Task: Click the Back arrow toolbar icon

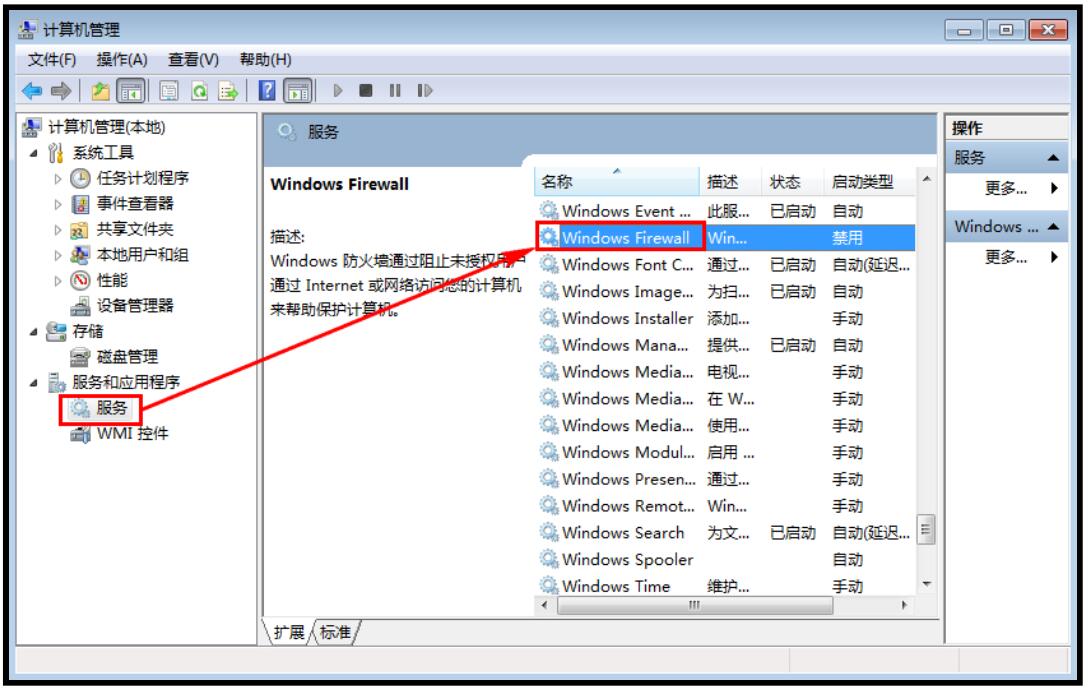Action: tap(32, 91)
